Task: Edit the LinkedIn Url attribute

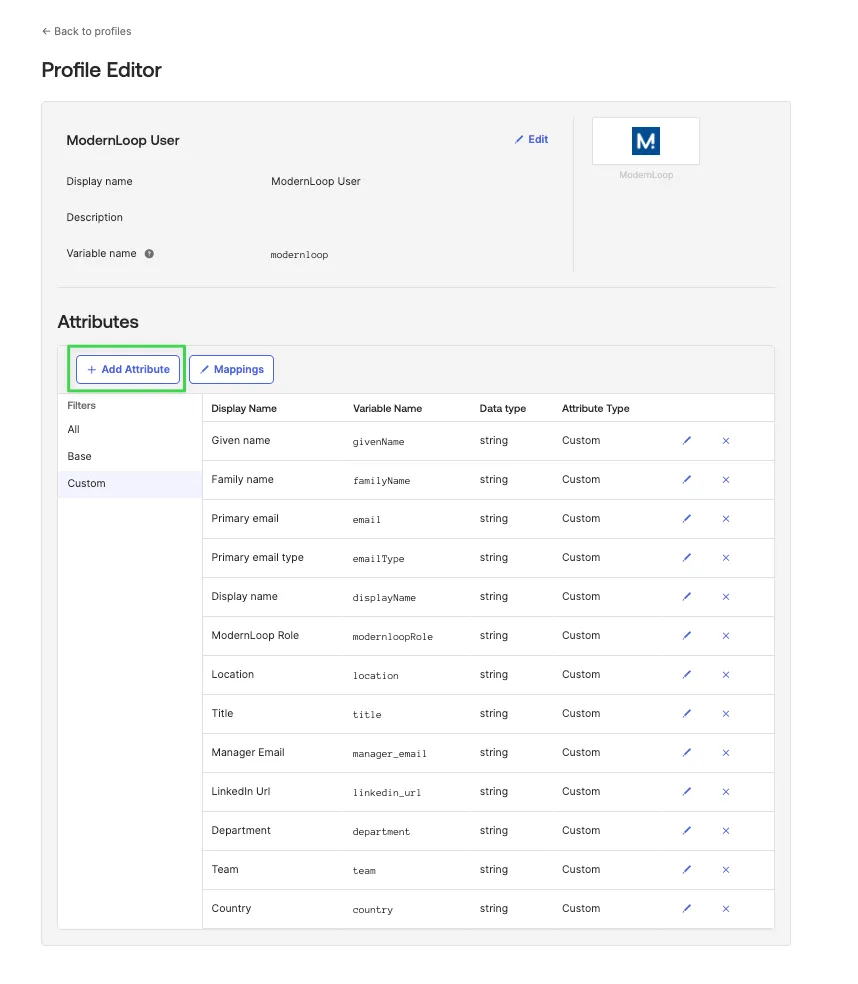Action: click(687, 791)
